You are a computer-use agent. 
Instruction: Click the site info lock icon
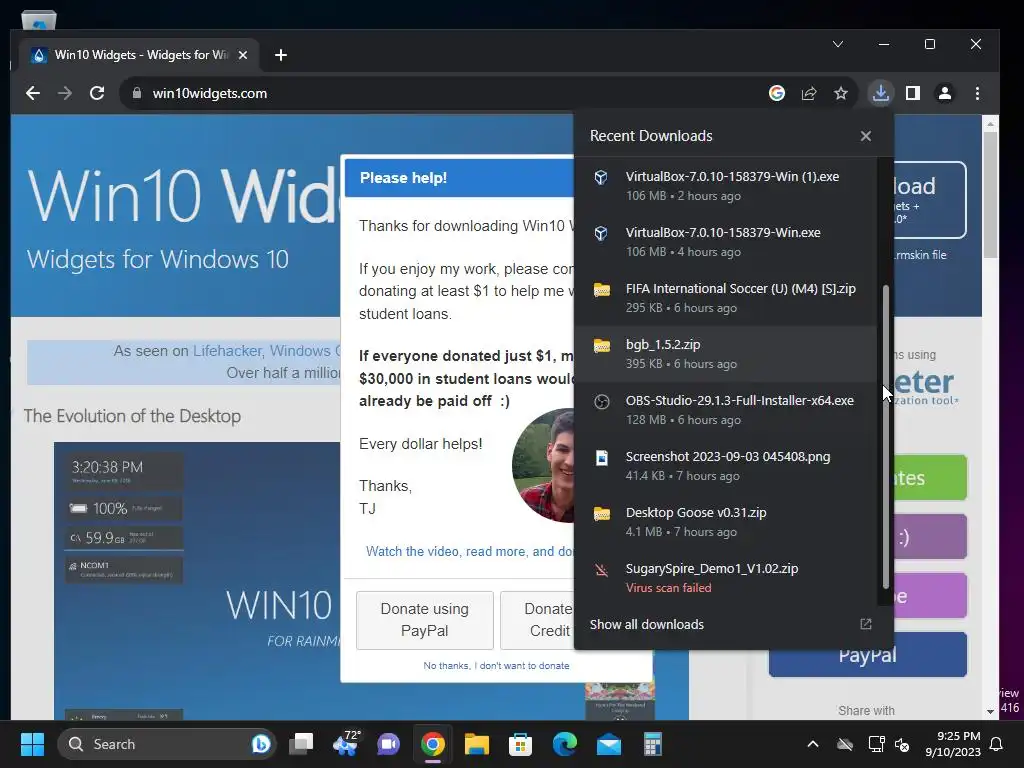(x=136, y=93)
